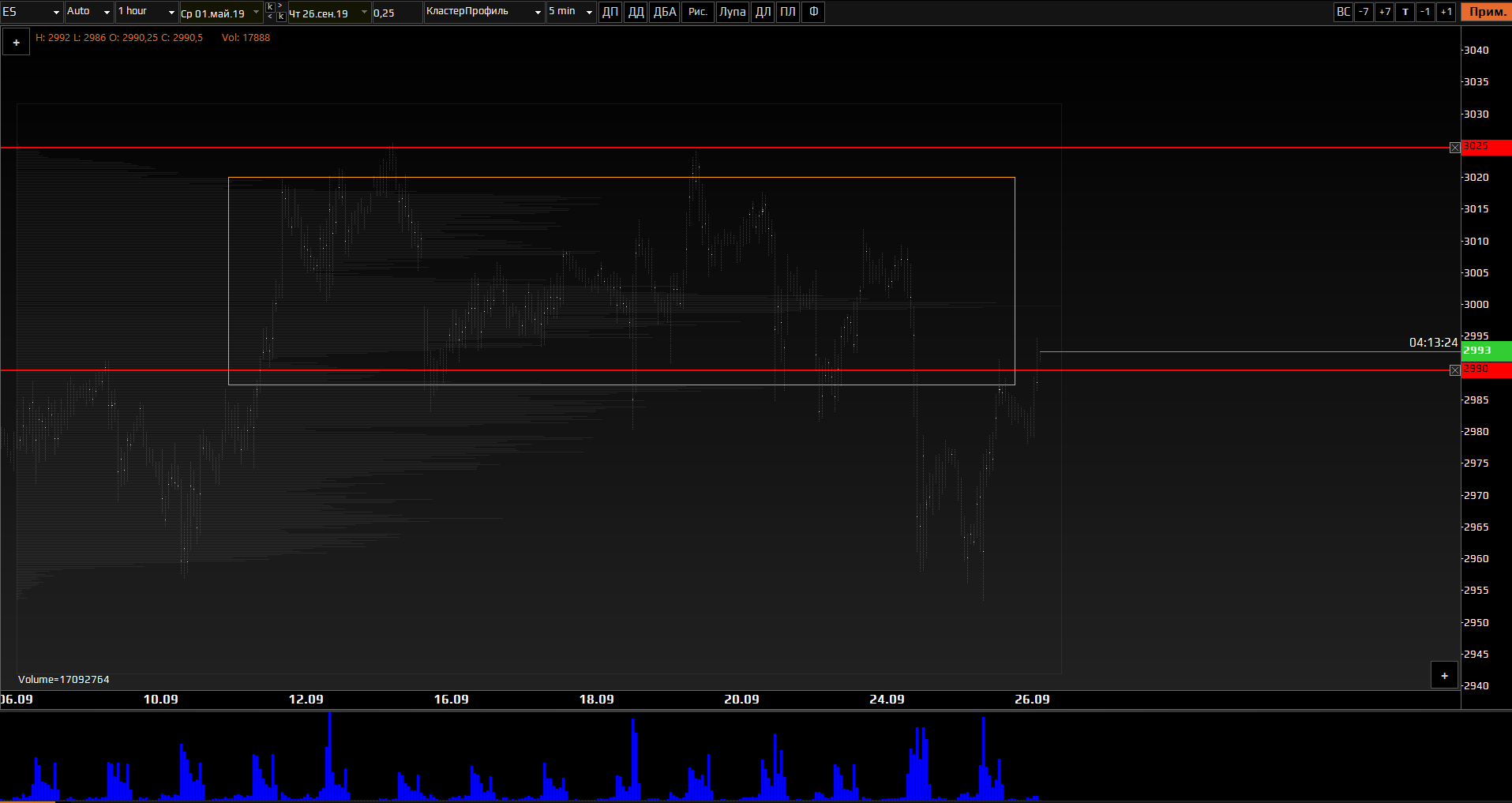Image resolution: width=1512 pixels, height=803 pixels.
Task: Shift the chart forward 7 days with +7
Action: click(1384, 12)
